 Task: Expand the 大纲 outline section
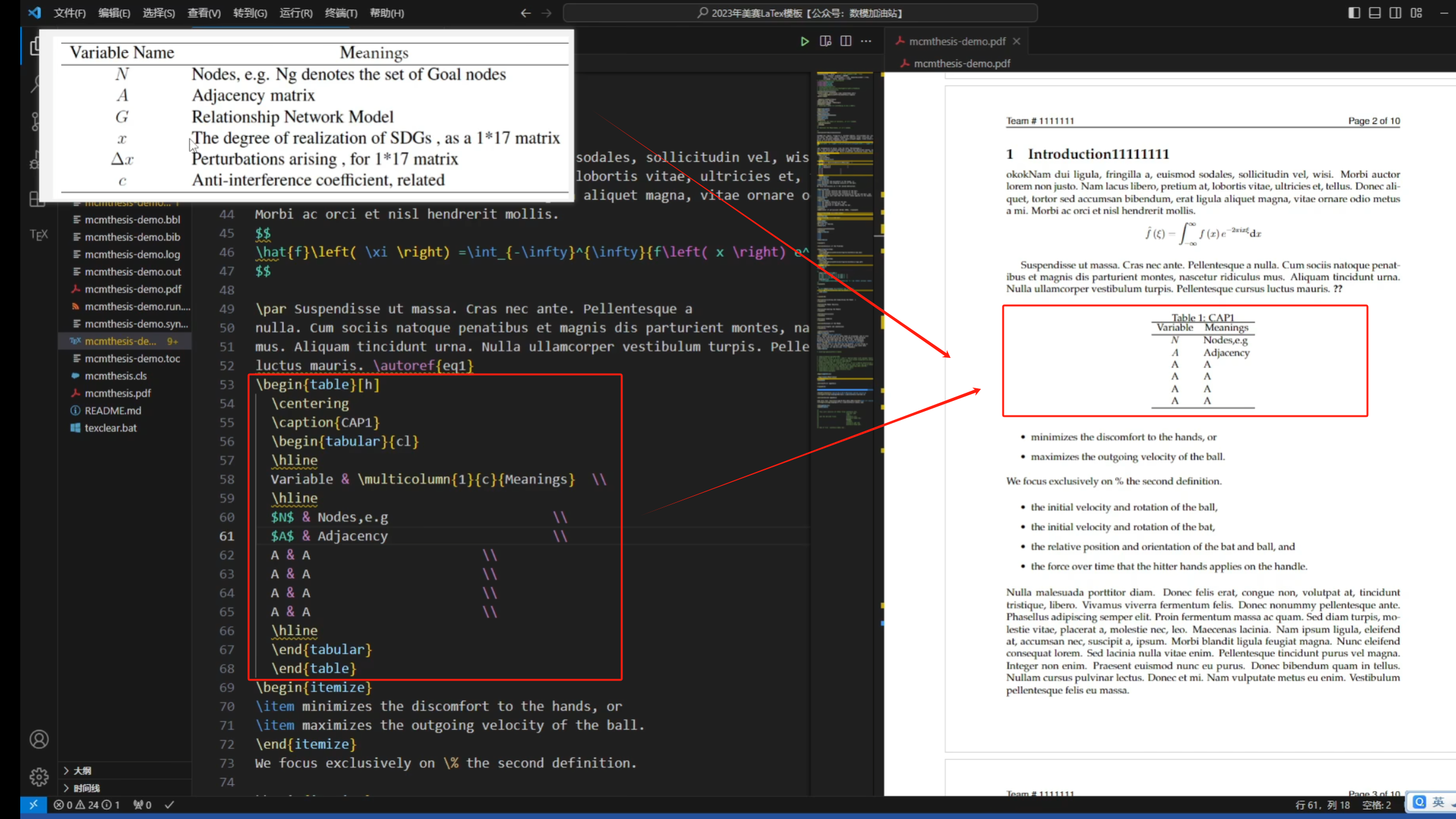tap(82, 770)
